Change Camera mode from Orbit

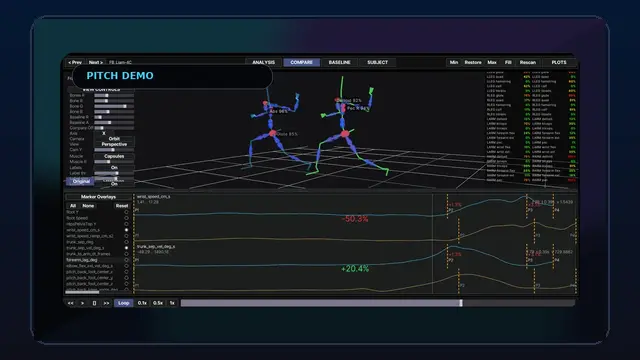(114, 139)
